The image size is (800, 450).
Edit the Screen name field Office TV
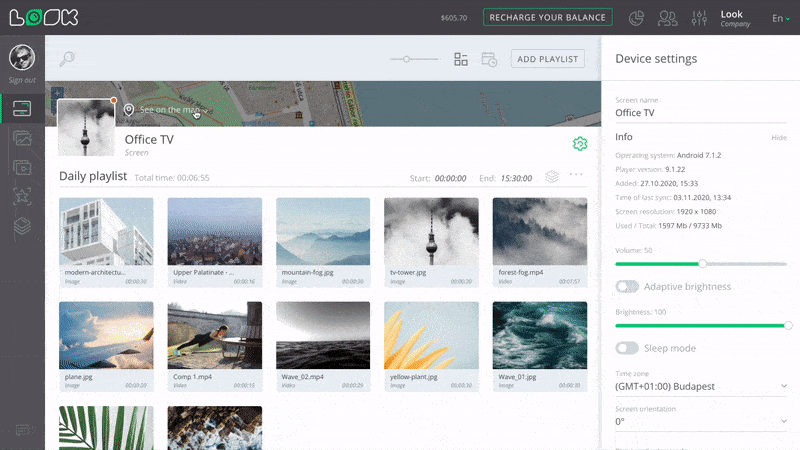[701, 113]
